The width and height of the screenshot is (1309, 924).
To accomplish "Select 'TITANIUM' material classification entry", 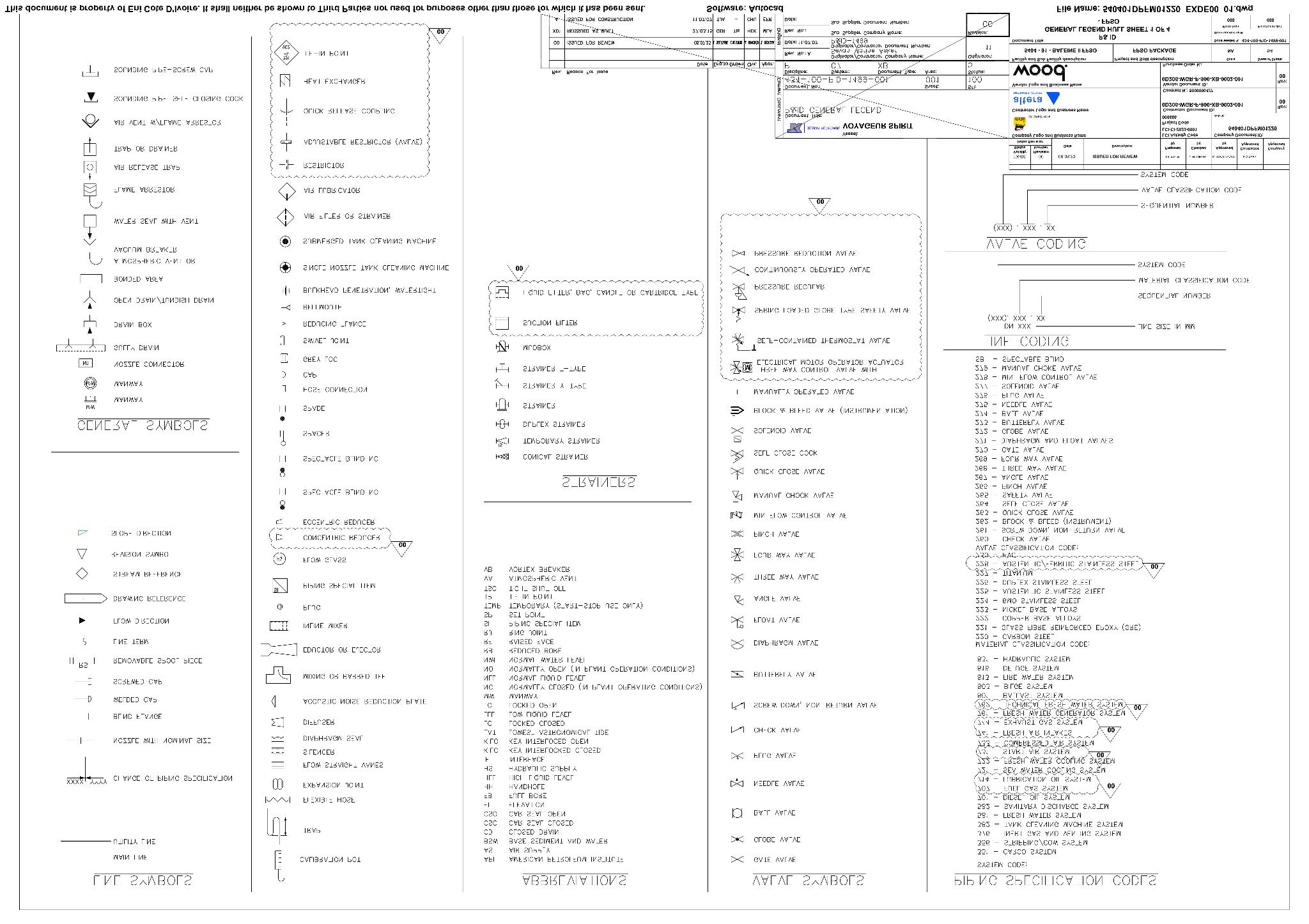I will point(1004,573).
